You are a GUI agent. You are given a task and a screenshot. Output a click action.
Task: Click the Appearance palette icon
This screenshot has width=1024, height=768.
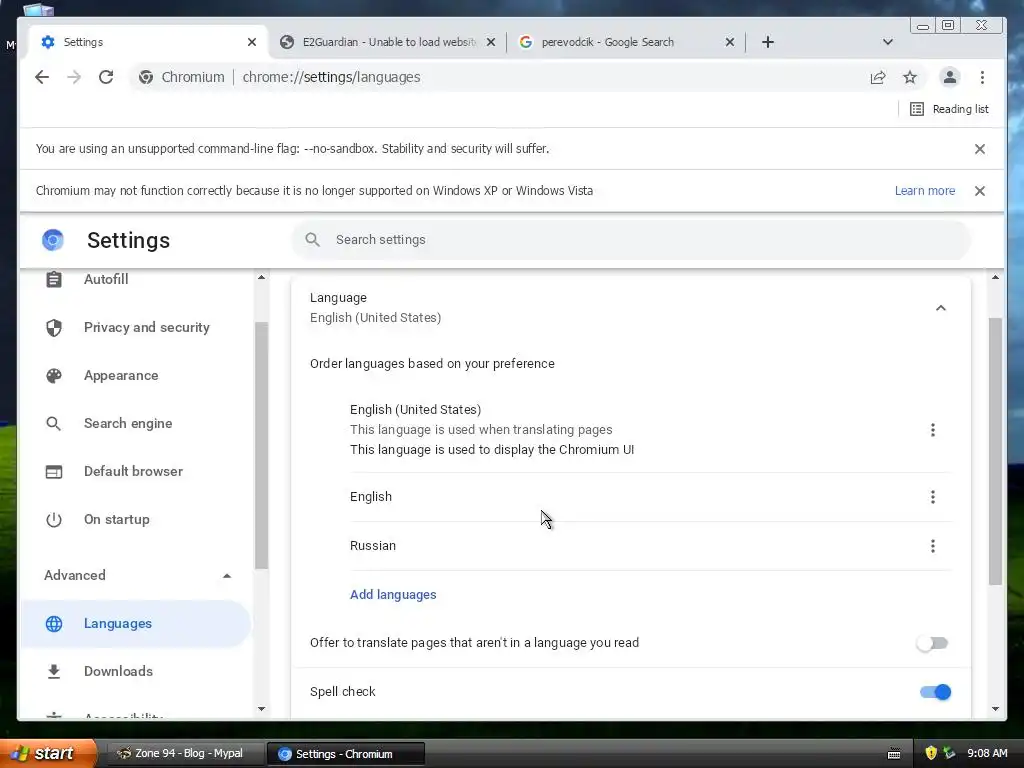pos(54,376)
